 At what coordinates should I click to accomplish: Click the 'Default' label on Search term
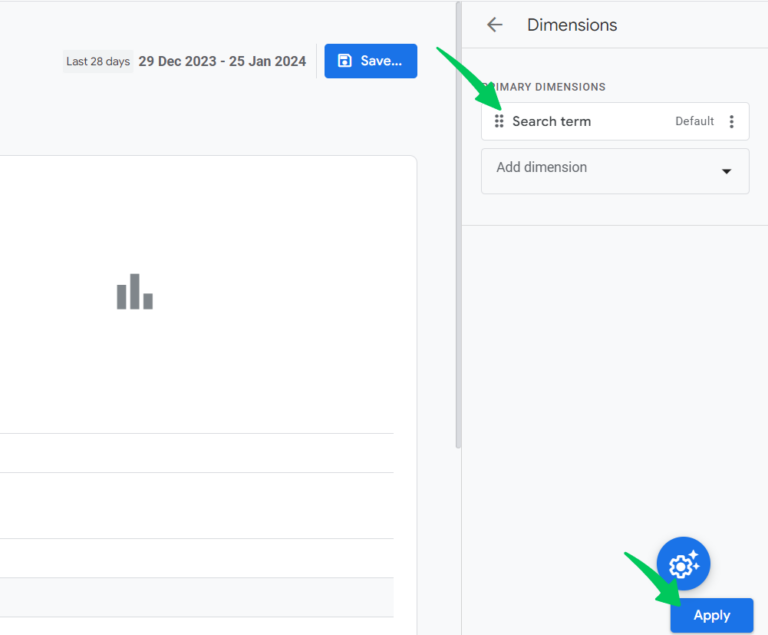(x=694, y=121)
